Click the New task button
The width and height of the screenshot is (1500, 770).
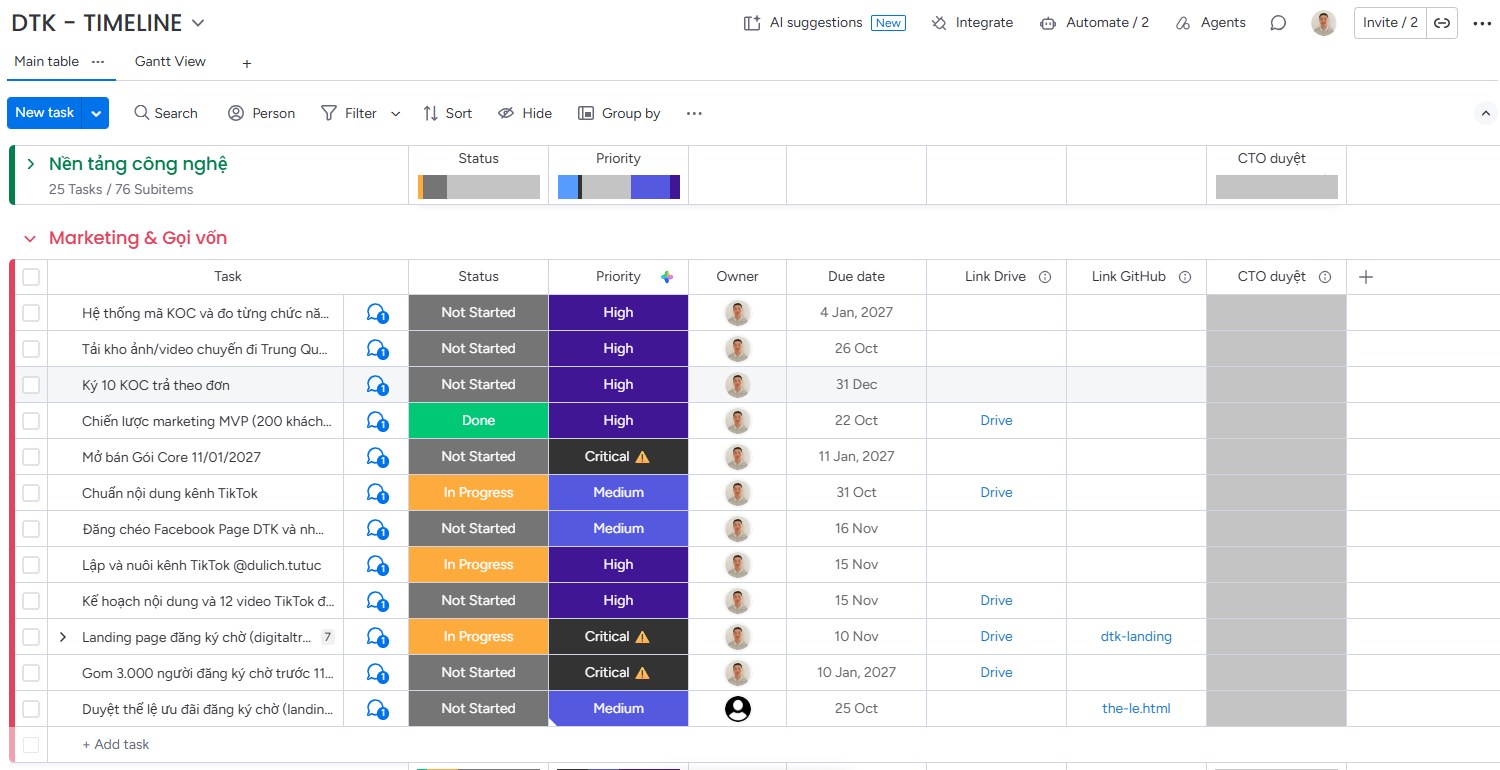click(45, 113)
